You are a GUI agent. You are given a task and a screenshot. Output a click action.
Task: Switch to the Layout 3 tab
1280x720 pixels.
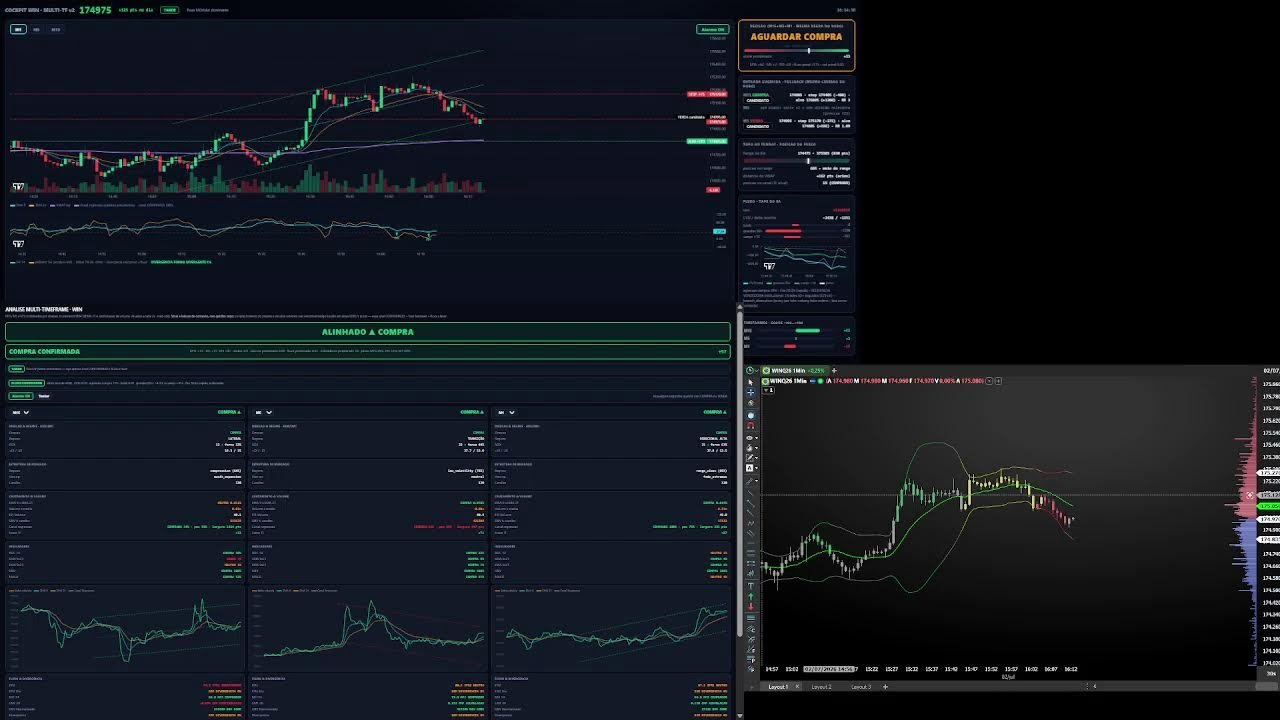861,687
